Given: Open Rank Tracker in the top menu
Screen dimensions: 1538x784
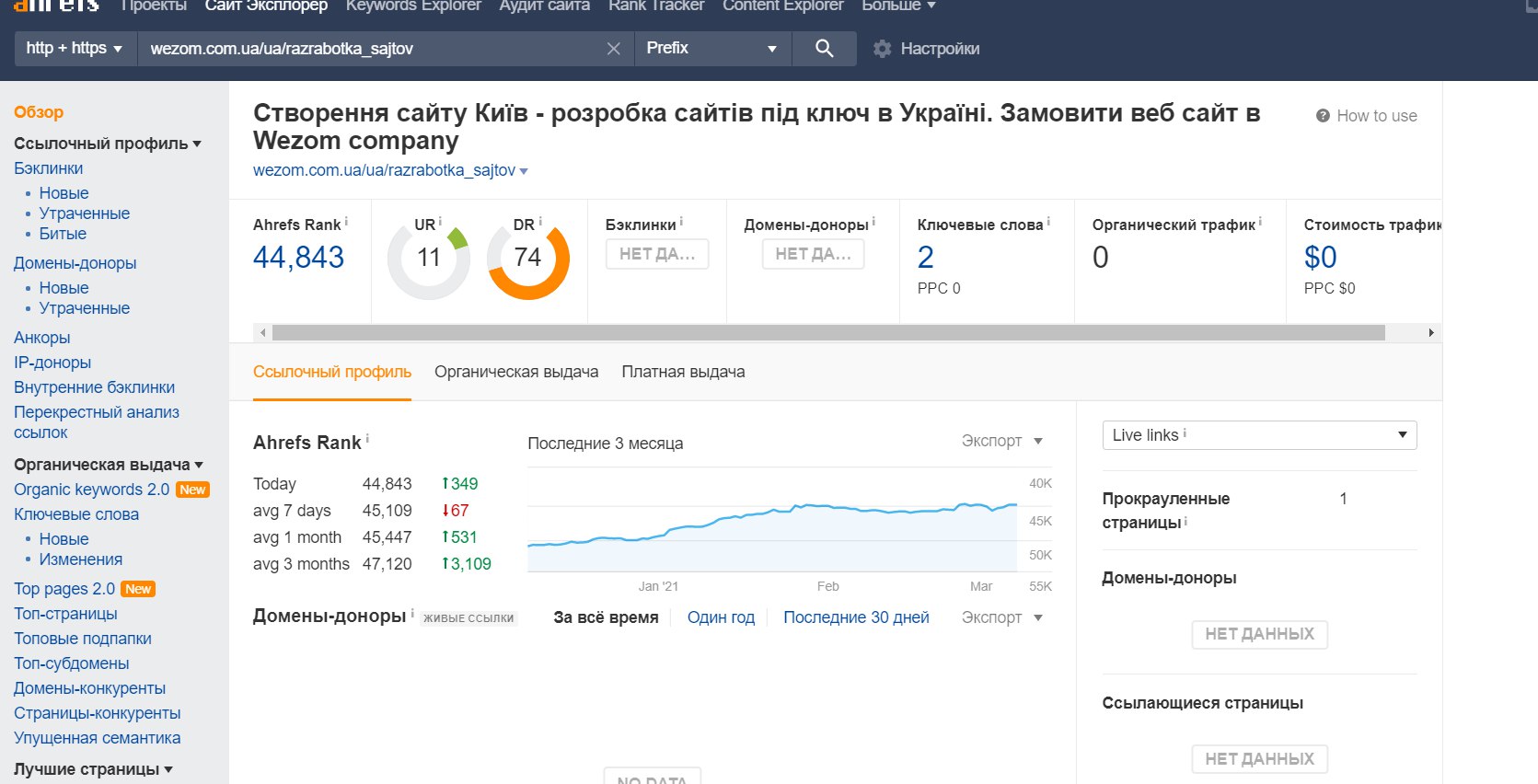Looking at the screenshot, I should point(656,6).
